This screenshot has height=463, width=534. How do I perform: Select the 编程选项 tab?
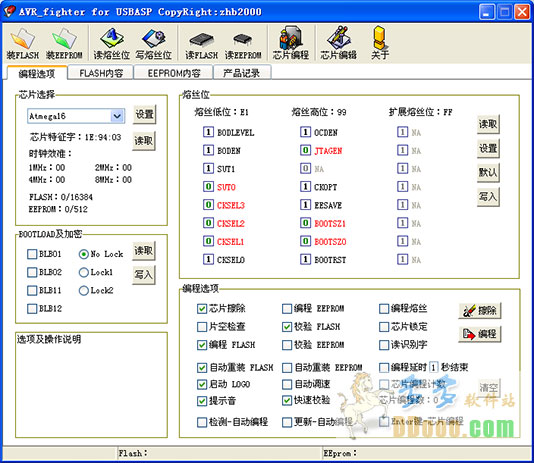click(x=36, y=73)
